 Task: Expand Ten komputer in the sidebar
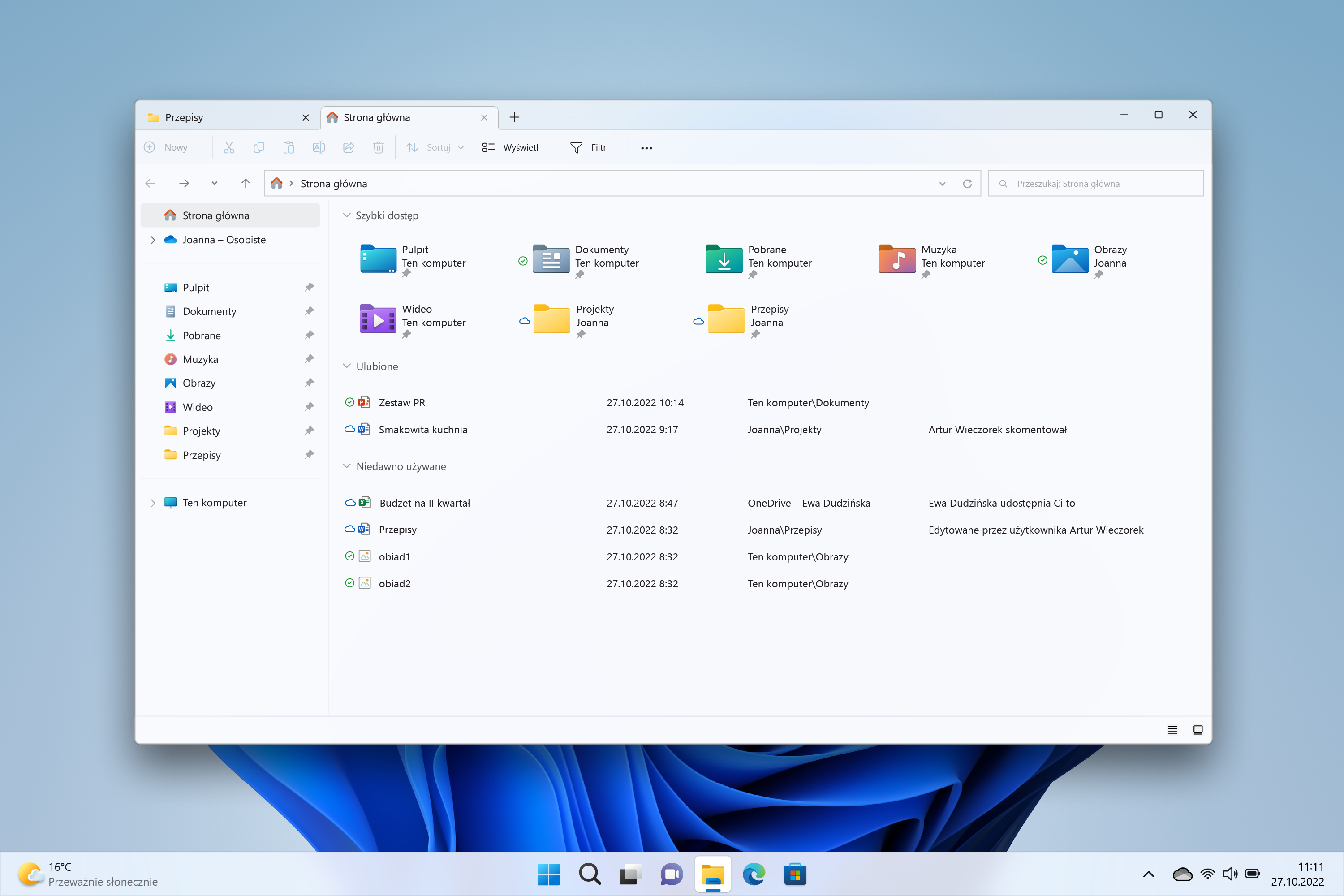pos(152,502)
